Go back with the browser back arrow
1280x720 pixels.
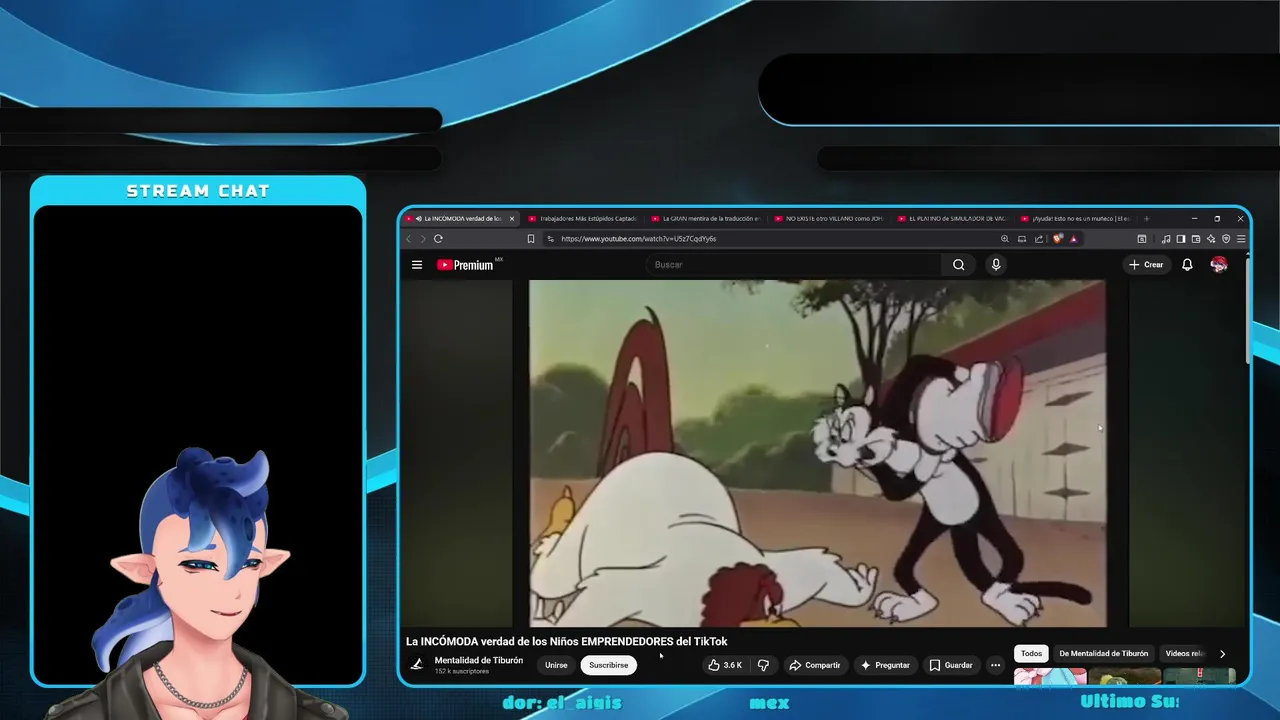[x=408, y=239]
